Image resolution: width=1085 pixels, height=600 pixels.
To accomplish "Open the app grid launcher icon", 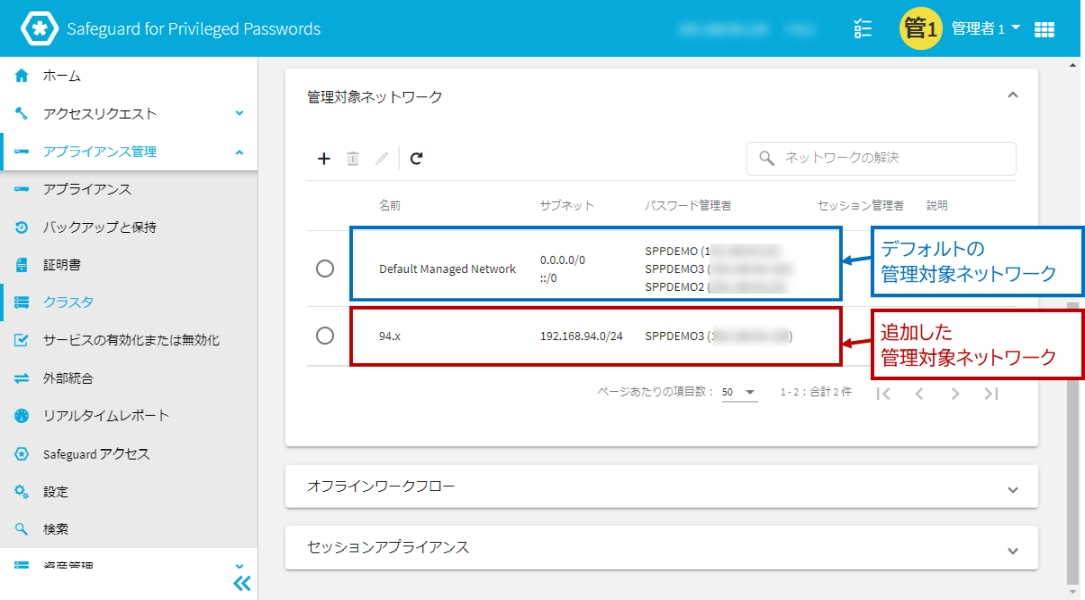I will (1044, 29).
